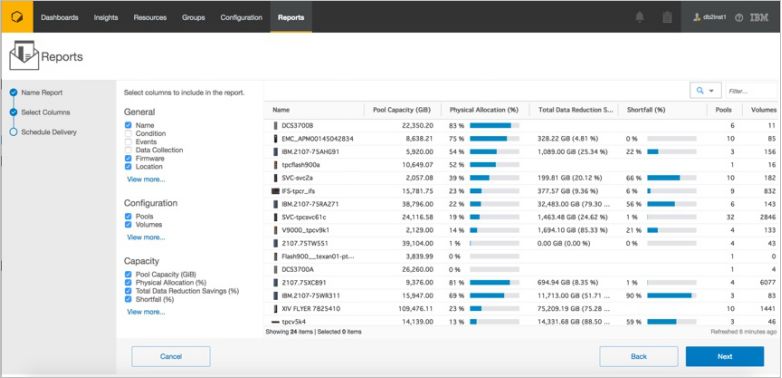This screenshot has width=782, height=378.
Task: Go to the Schedule Delivery step
Action: tap(49, 132)
